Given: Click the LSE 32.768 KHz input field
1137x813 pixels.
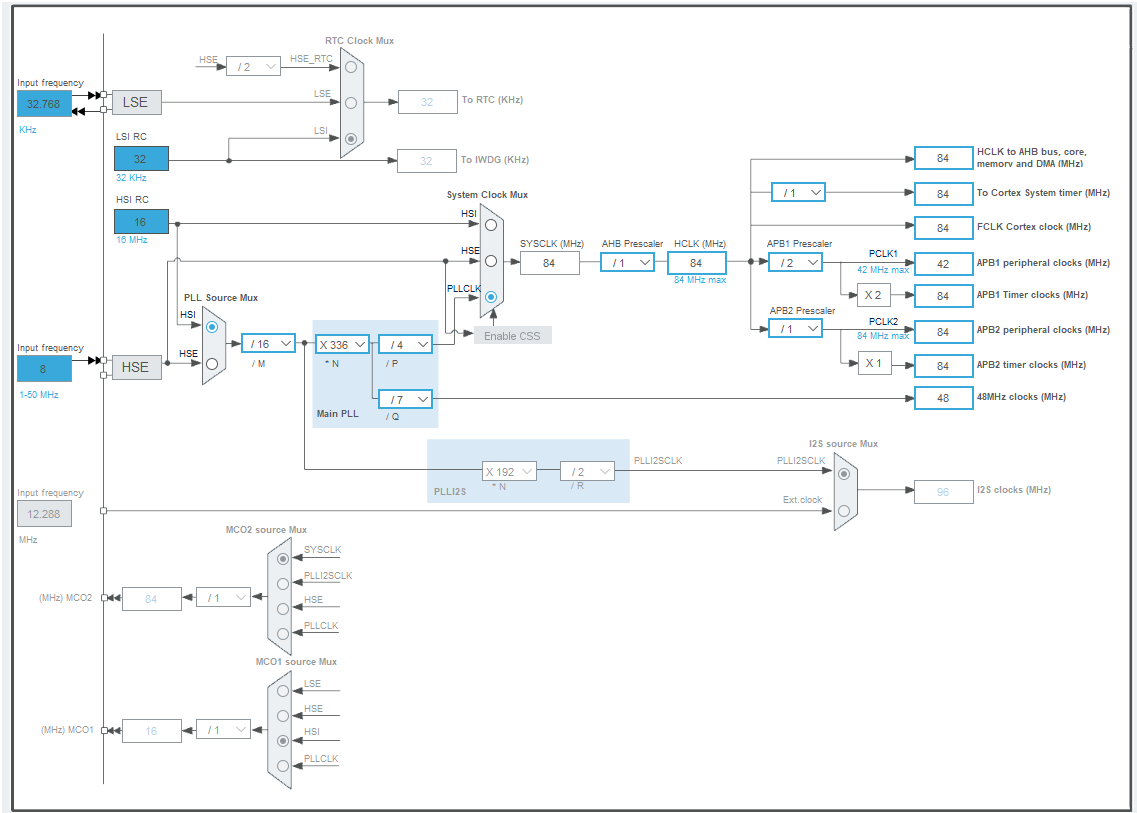Looking at the screenshot, I should pos(43,104).
